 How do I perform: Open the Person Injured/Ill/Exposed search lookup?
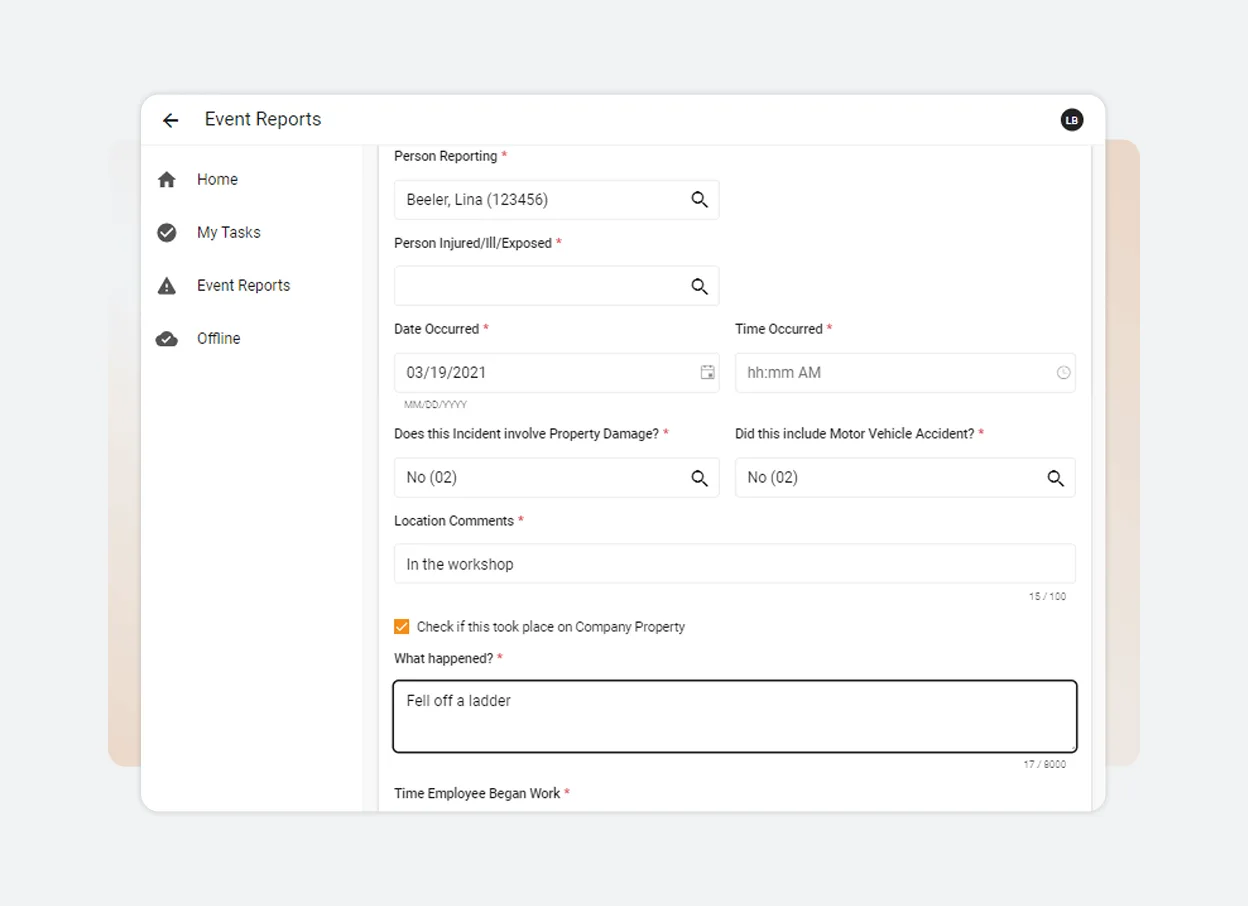[x=699, y=286]
